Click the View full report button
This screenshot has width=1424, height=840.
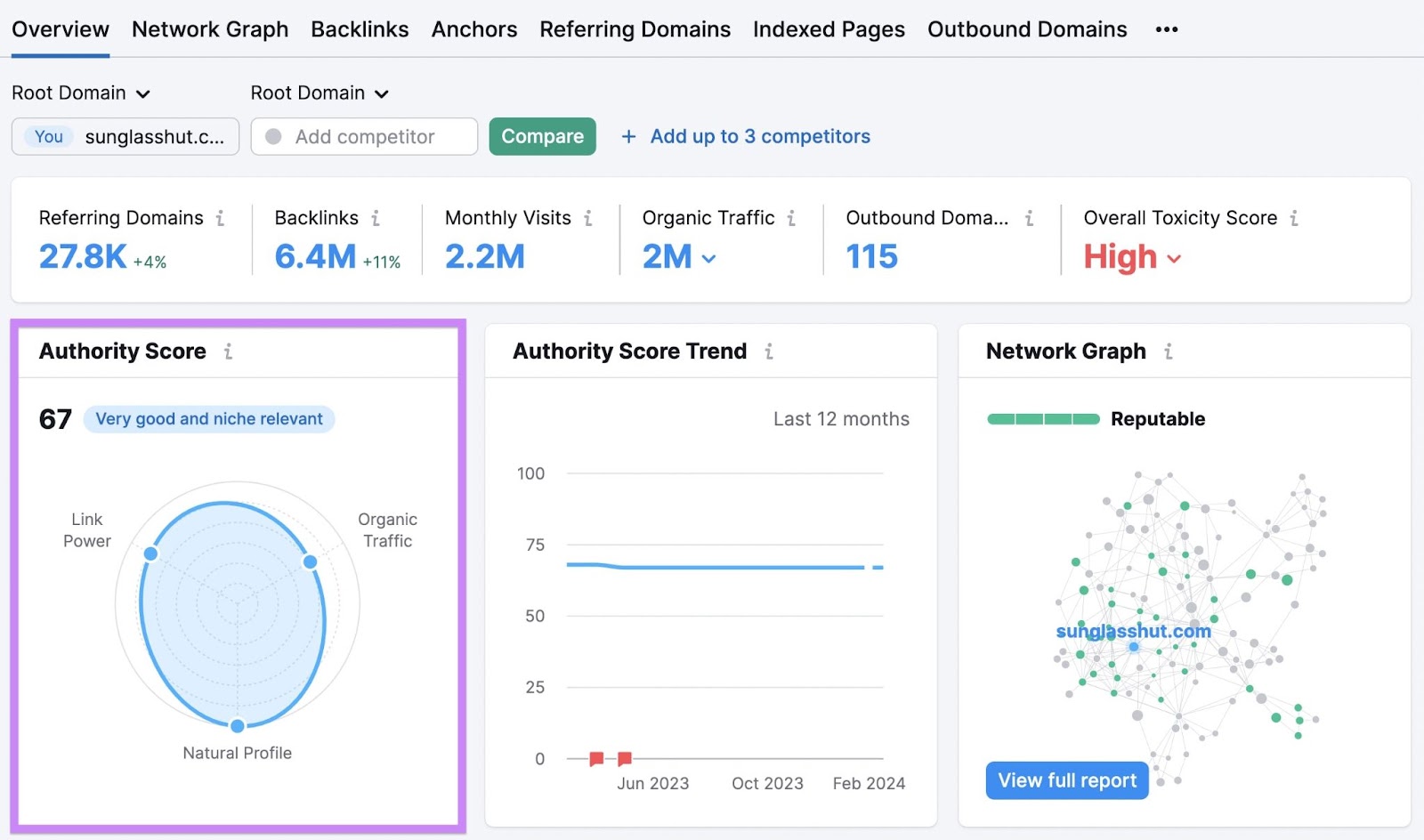tap(1066, 780)
